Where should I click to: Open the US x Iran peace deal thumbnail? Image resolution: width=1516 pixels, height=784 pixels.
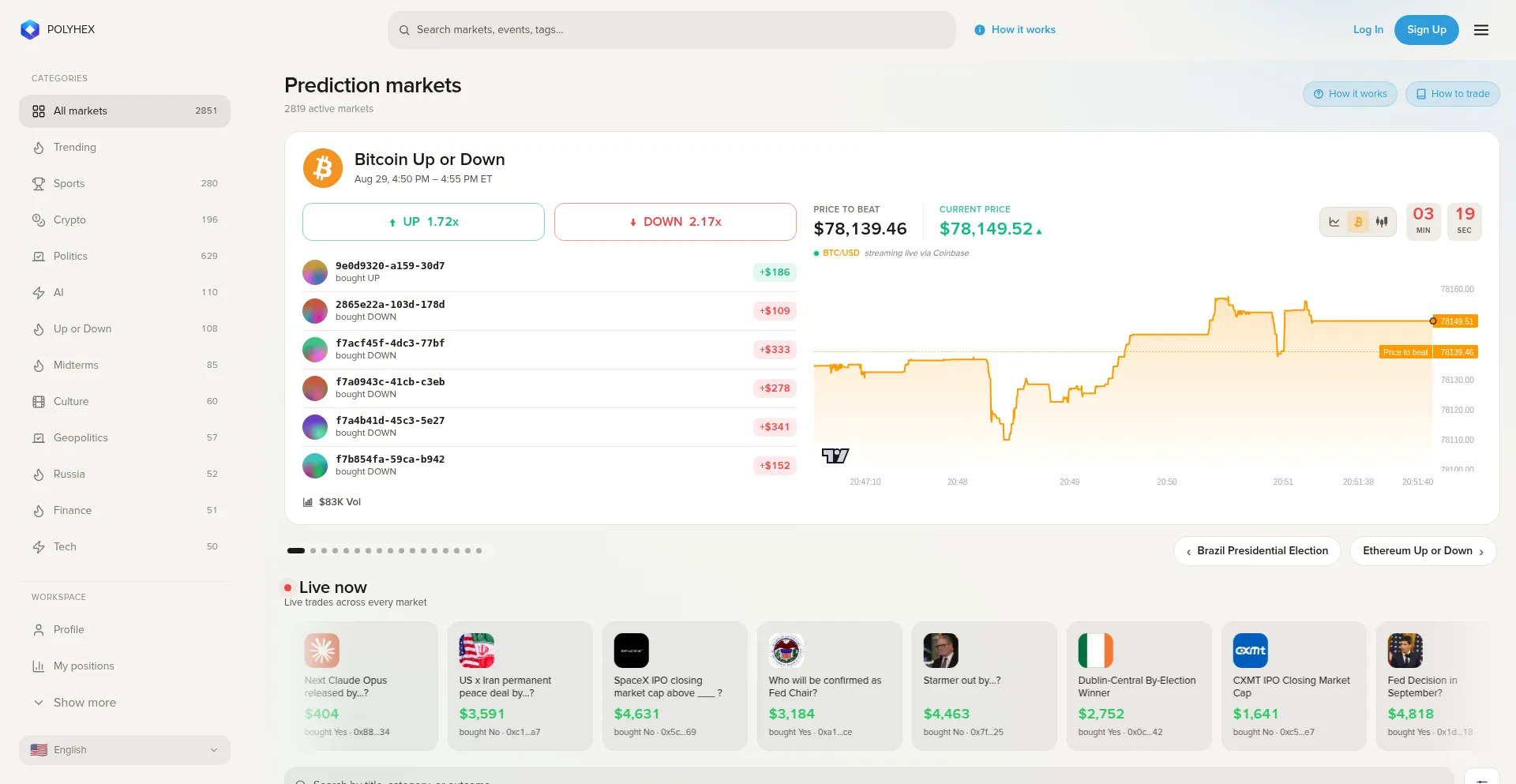point(477,651)
